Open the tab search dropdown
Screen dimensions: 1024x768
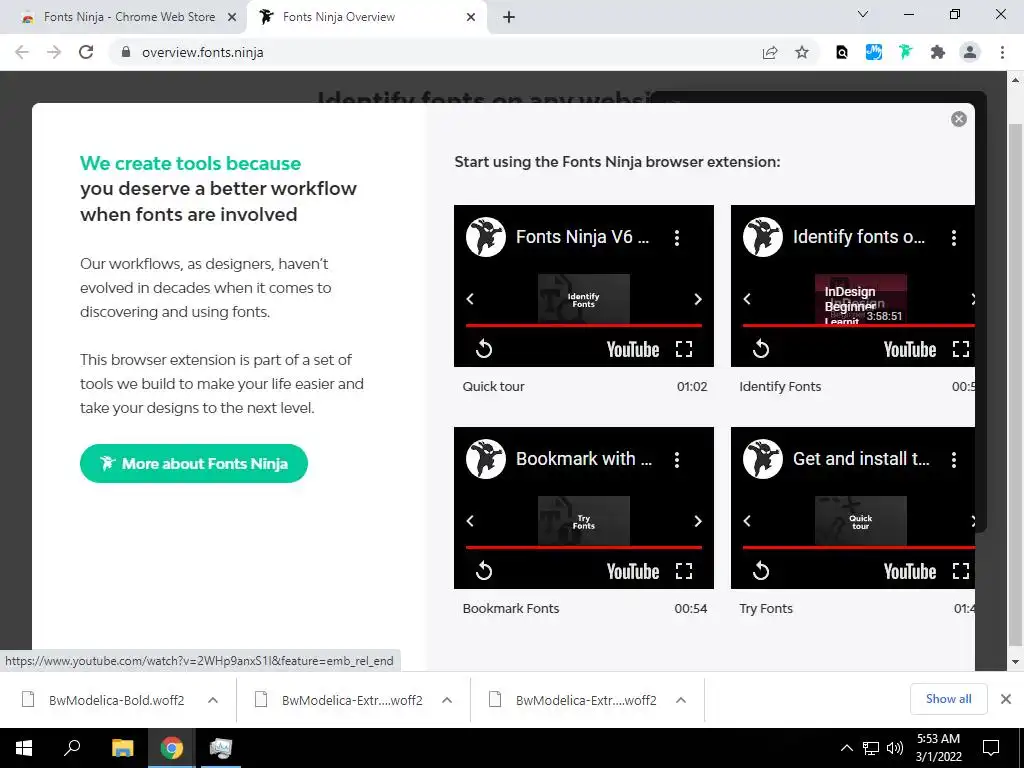[863, 14]
